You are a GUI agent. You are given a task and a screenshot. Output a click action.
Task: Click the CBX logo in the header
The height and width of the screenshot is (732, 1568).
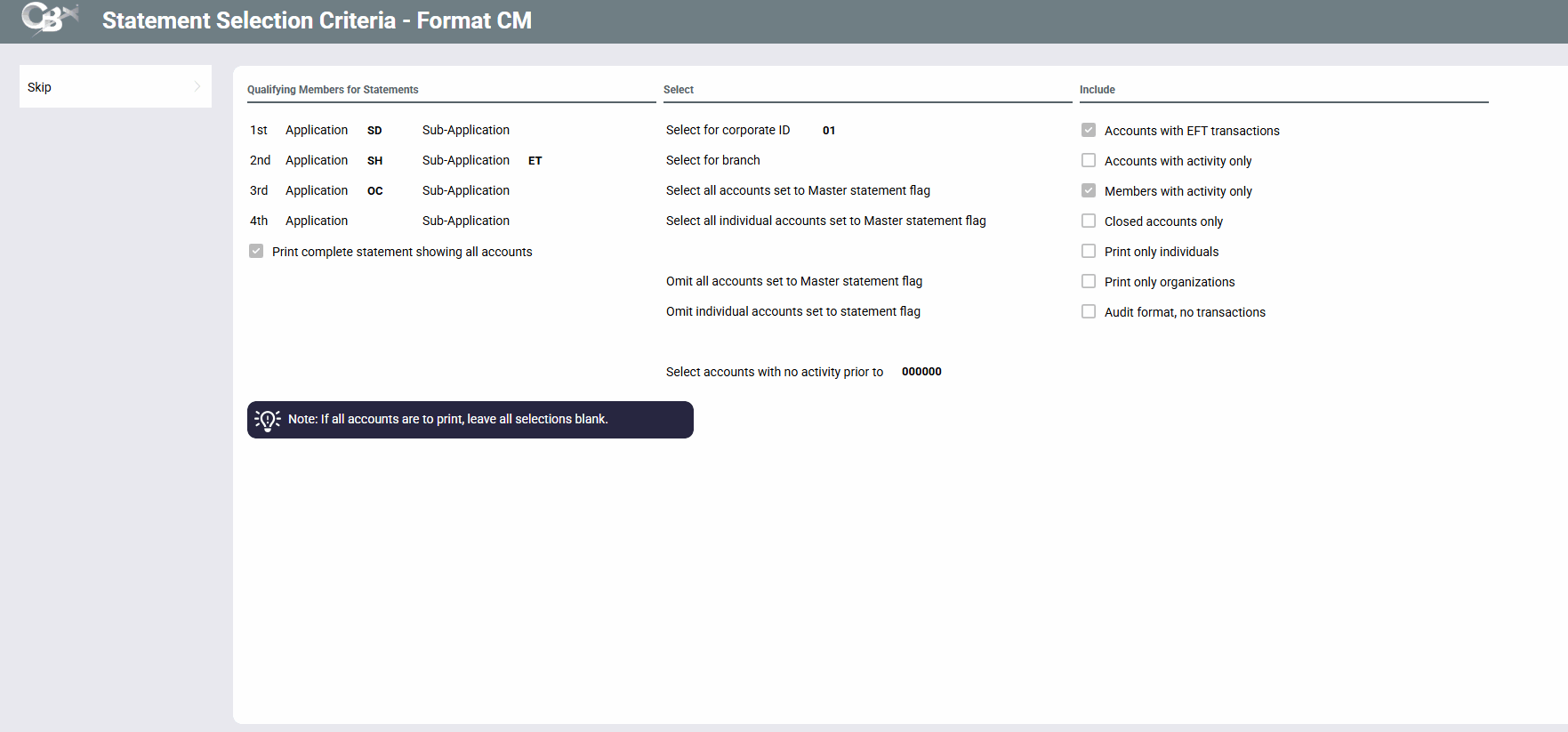pos(49,18)
